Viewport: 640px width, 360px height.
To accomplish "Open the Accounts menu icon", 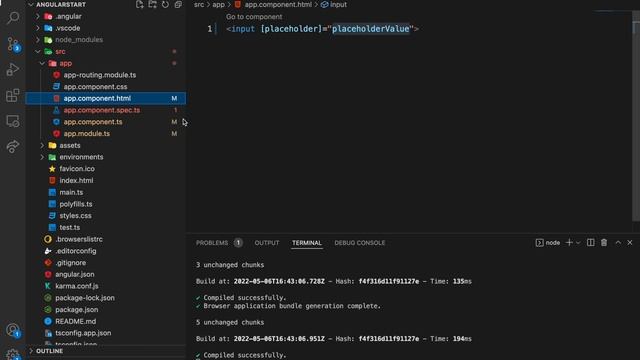I will tap(13, 330).
